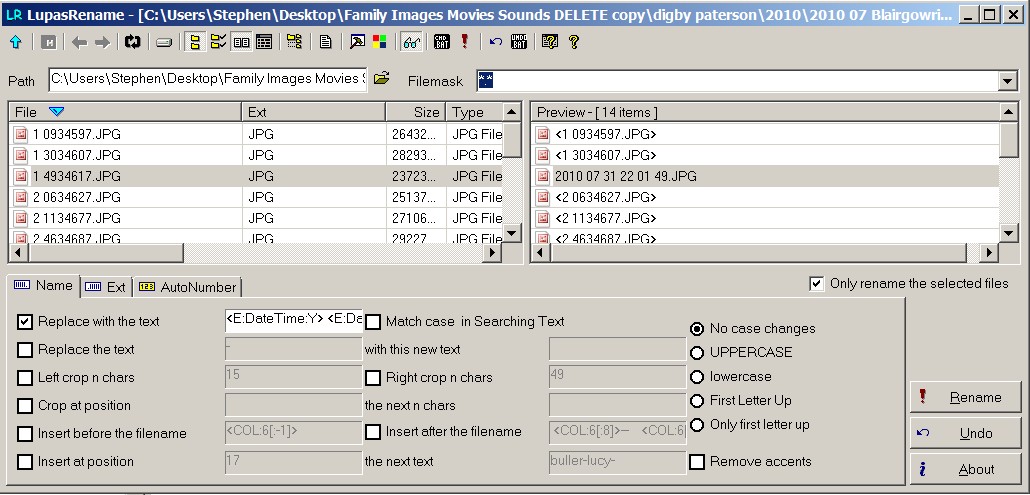This screenshot has width=1030, height=495.
Task: Uncheck 'Replace with the text' checkbox
Action: [x=25, y=322]
